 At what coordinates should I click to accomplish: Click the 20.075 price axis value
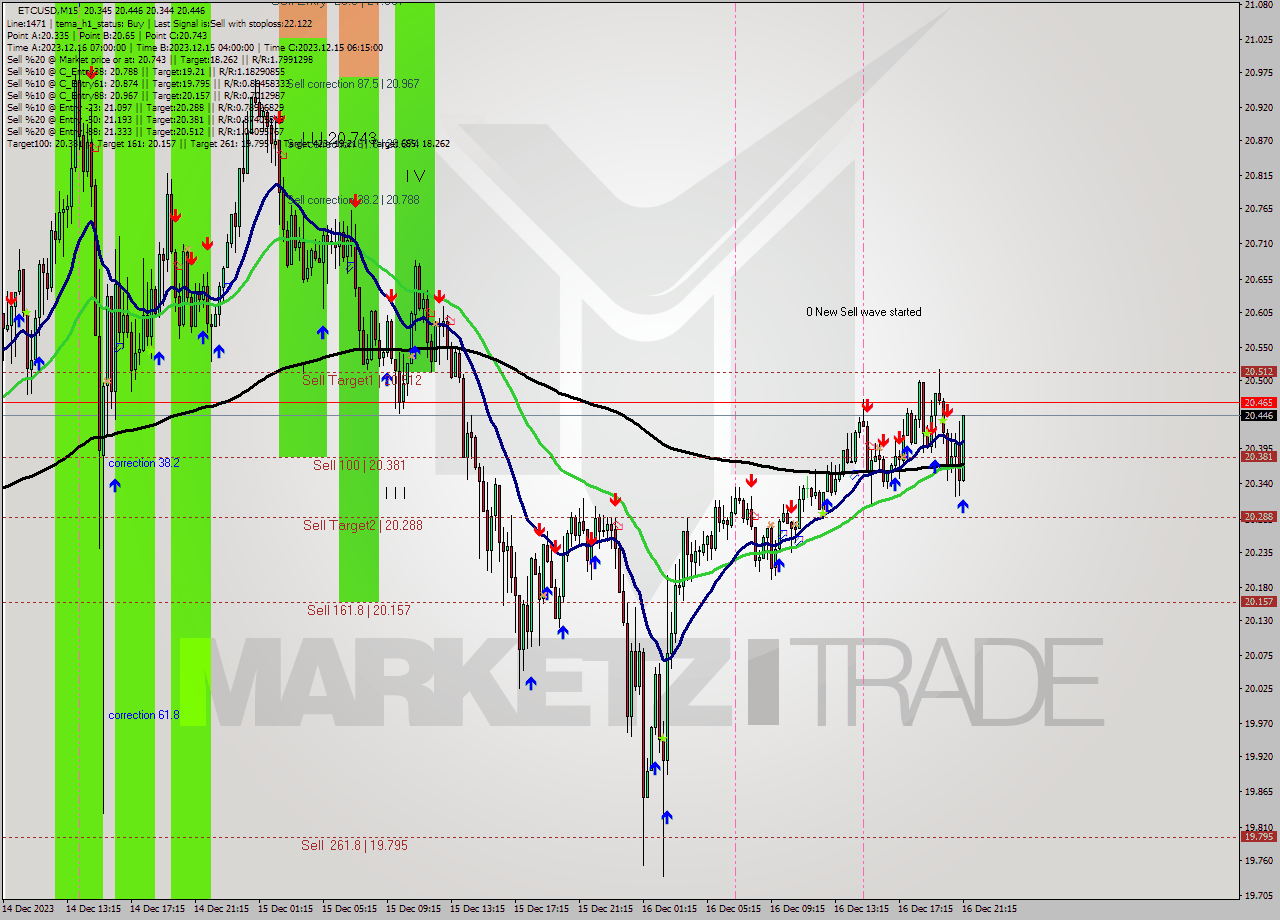coord(1258,655)
